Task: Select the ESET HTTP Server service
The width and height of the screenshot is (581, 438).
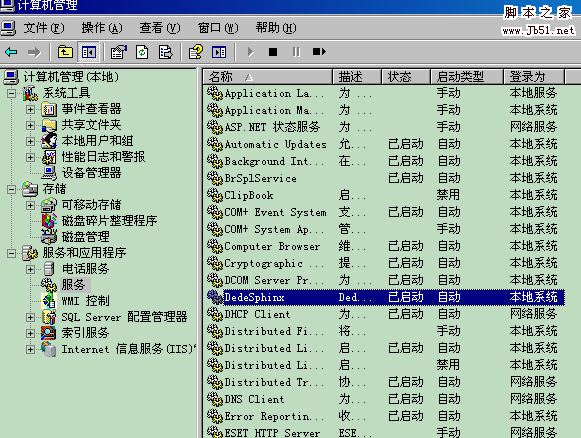Action: coord(385,432)
